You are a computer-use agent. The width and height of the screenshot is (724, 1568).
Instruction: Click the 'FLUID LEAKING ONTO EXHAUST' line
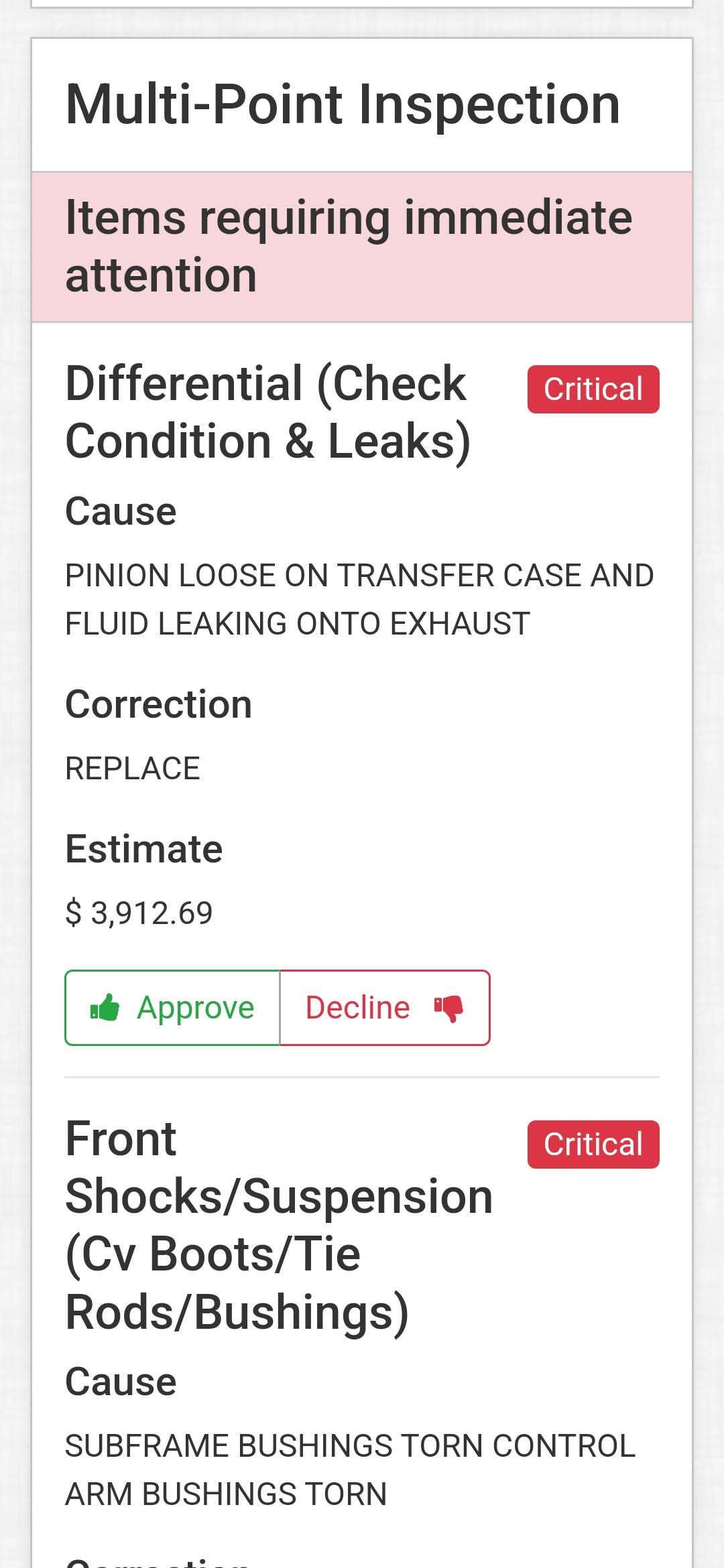[x=298, y=624]
